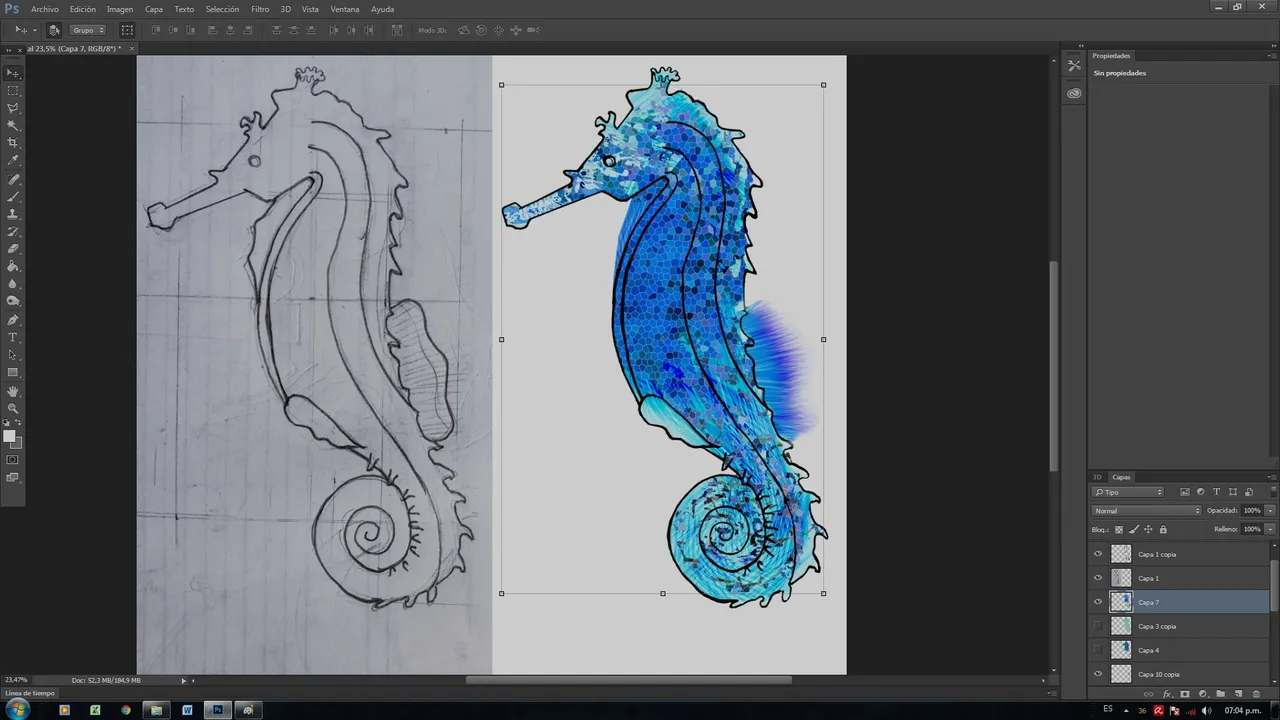Select the Horizontal Type tool
Screen dimensions: 1280x720
tap(13, 338)
